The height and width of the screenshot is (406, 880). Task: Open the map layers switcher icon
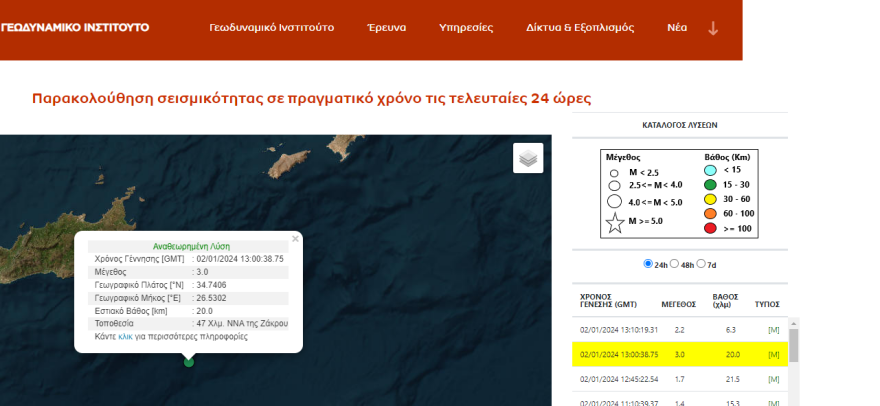pos(528,158)
